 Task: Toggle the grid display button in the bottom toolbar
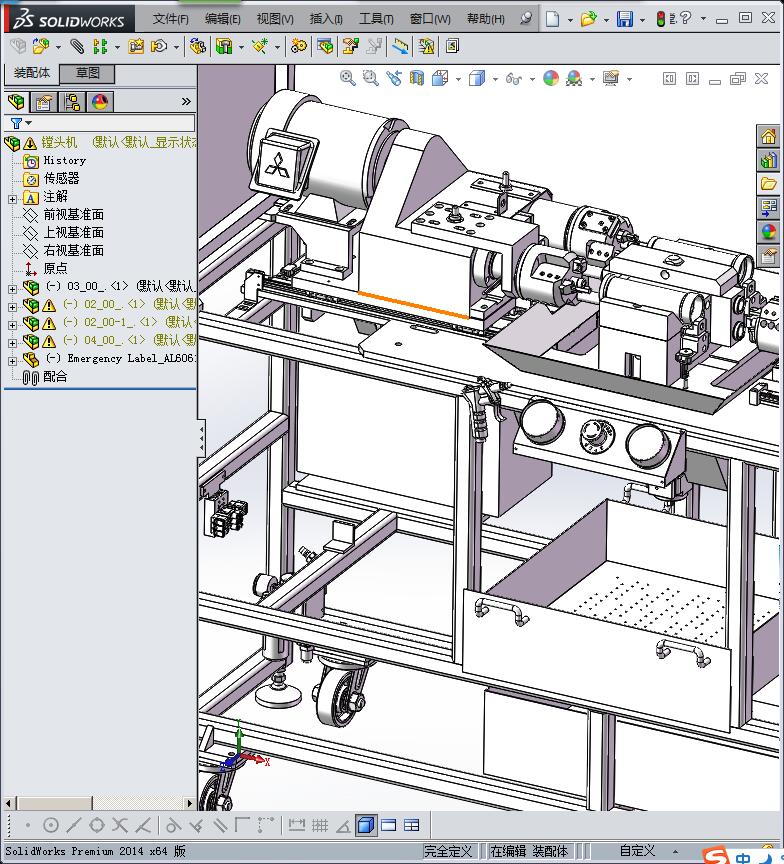pyautogui.click(x=320, y=825)
